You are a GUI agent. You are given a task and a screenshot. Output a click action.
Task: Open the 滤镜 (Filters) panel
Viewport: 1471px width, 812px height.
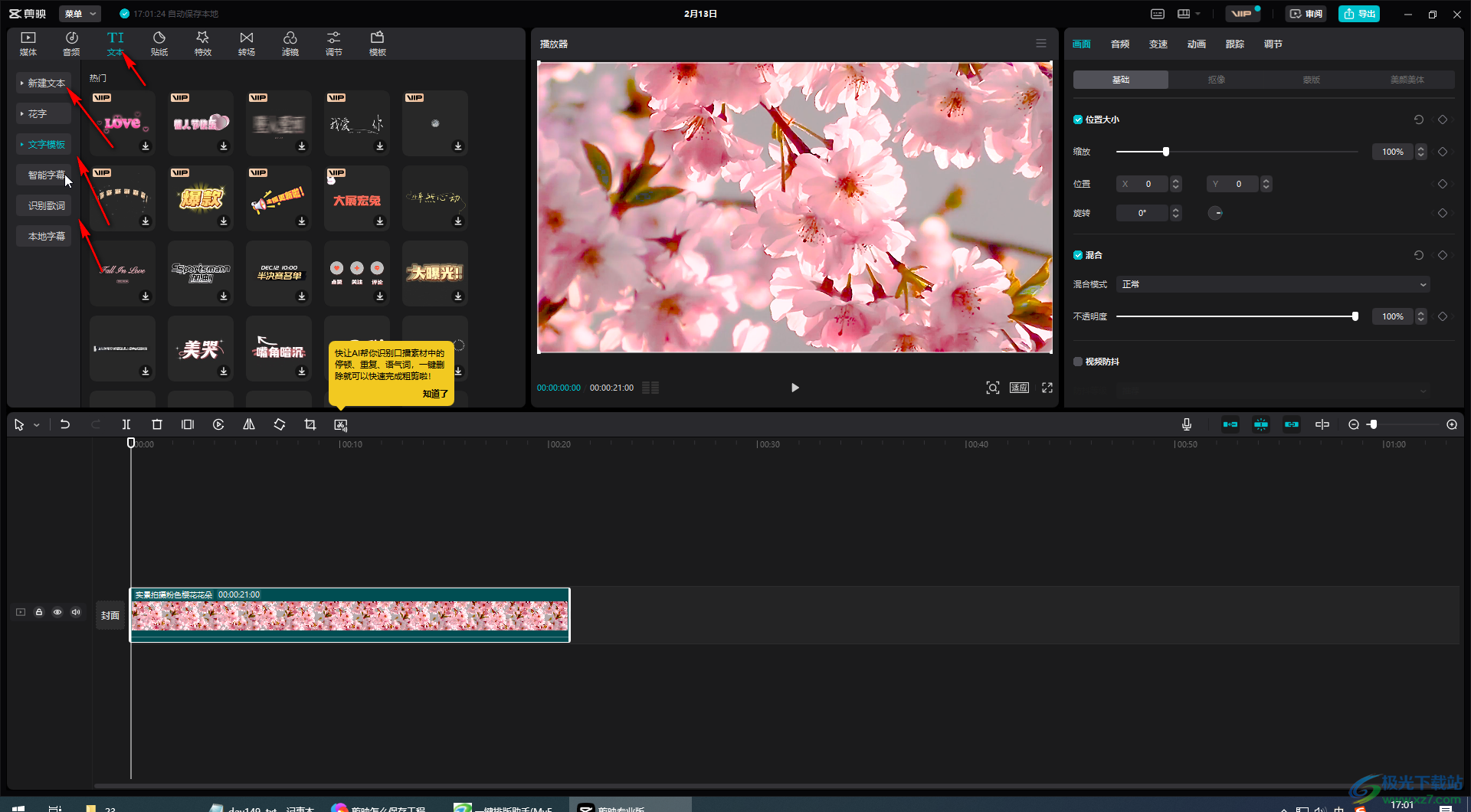click(290, 44)
